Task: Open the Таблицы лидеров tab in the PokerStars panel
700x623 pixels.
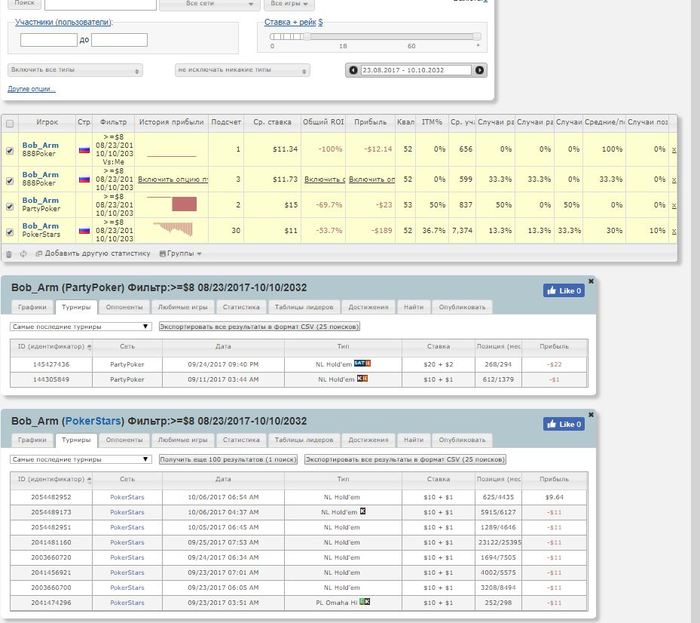Action: tap(304, 440)
